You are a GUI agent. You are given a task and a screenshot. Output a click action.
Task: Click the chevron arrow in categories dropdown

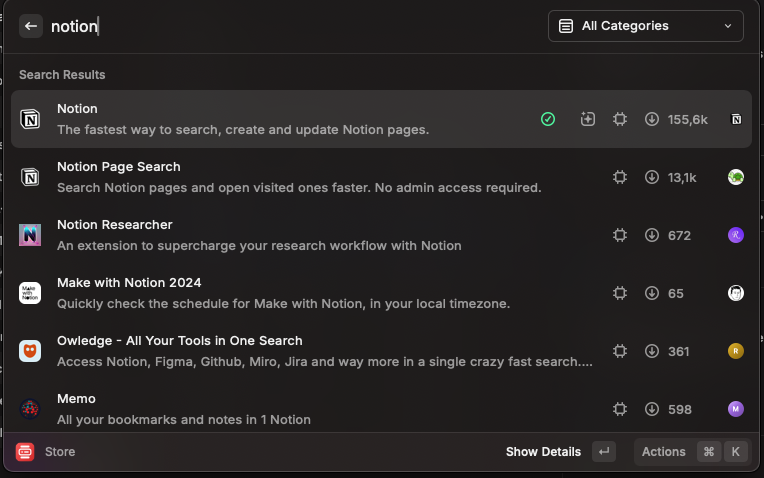(727, 26)
